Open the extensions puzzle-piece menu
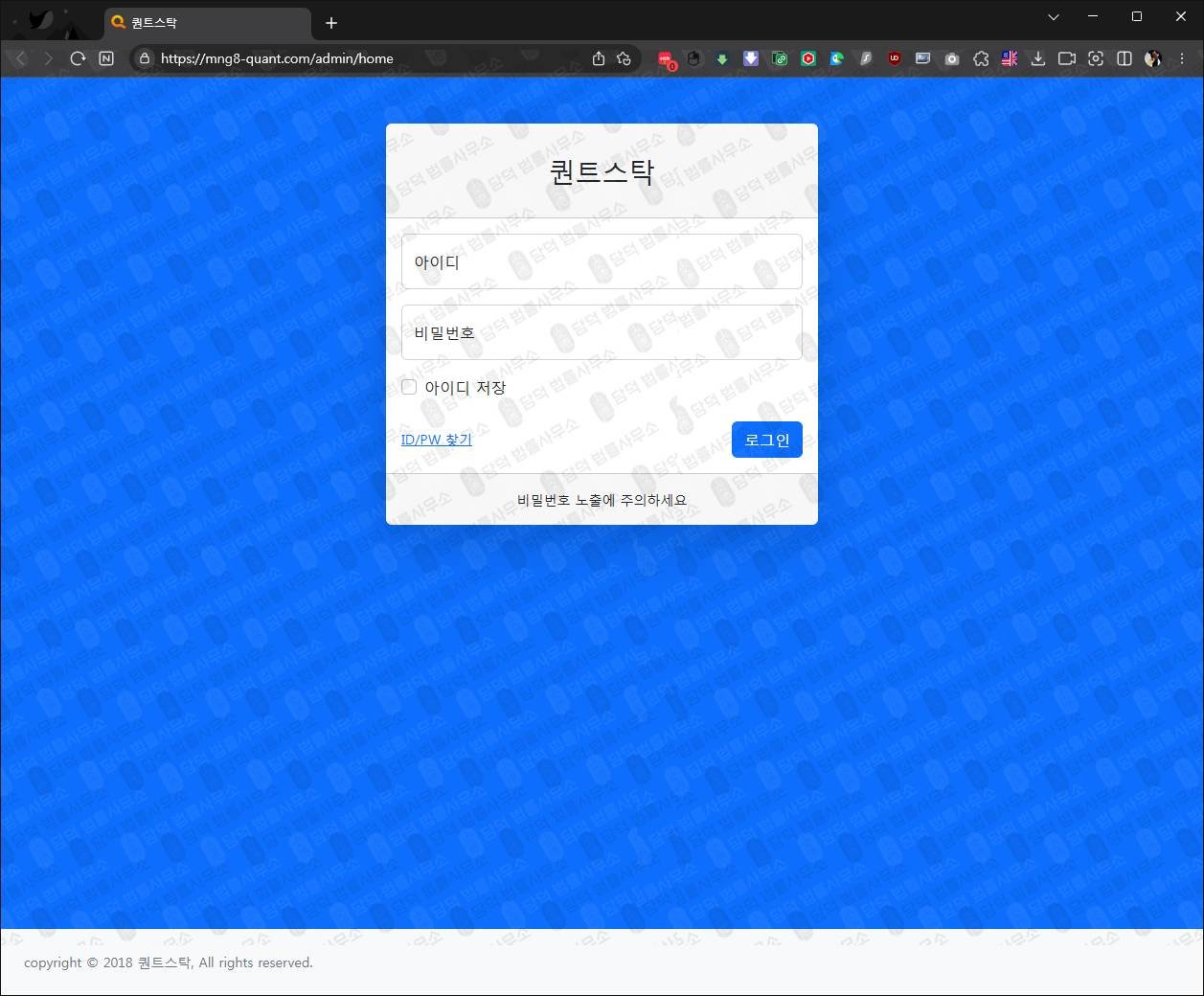This screenshot has height=996, width=1204. point(981,58)
